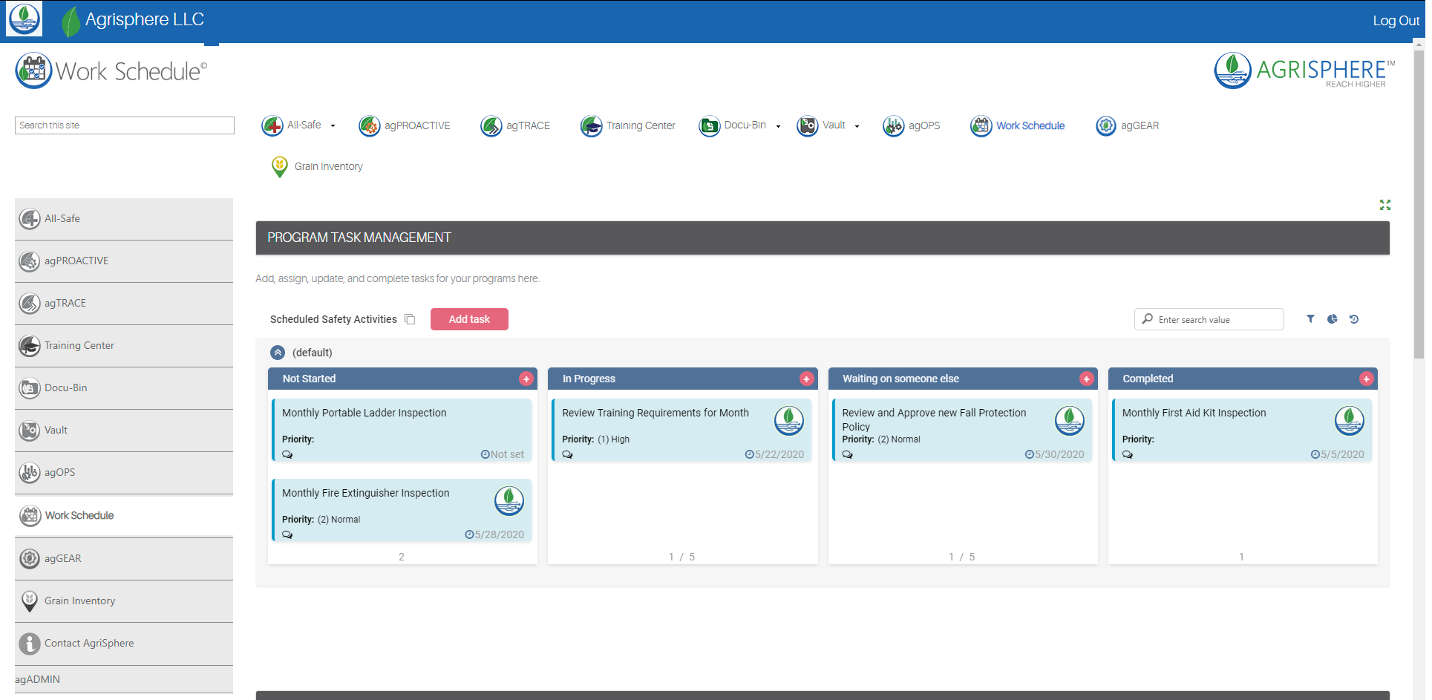Click comment icon on Fall Protection Policy card
The image size is (1432, 700).
[848, 454]
